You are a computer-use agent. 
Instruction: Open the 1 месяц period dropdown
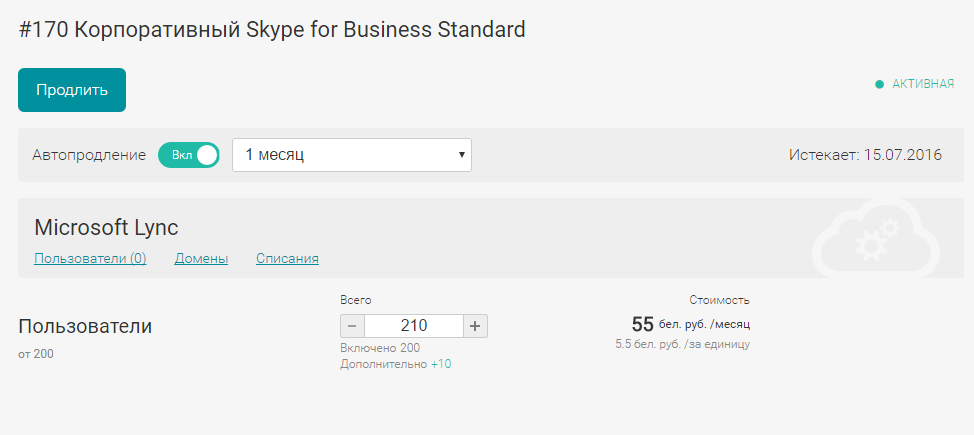pos(351,155)
